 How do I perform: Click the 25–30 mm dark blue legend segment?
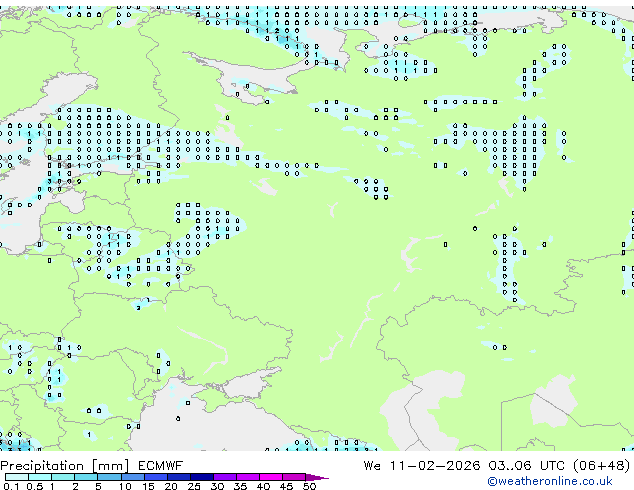(x=202, y=477)
